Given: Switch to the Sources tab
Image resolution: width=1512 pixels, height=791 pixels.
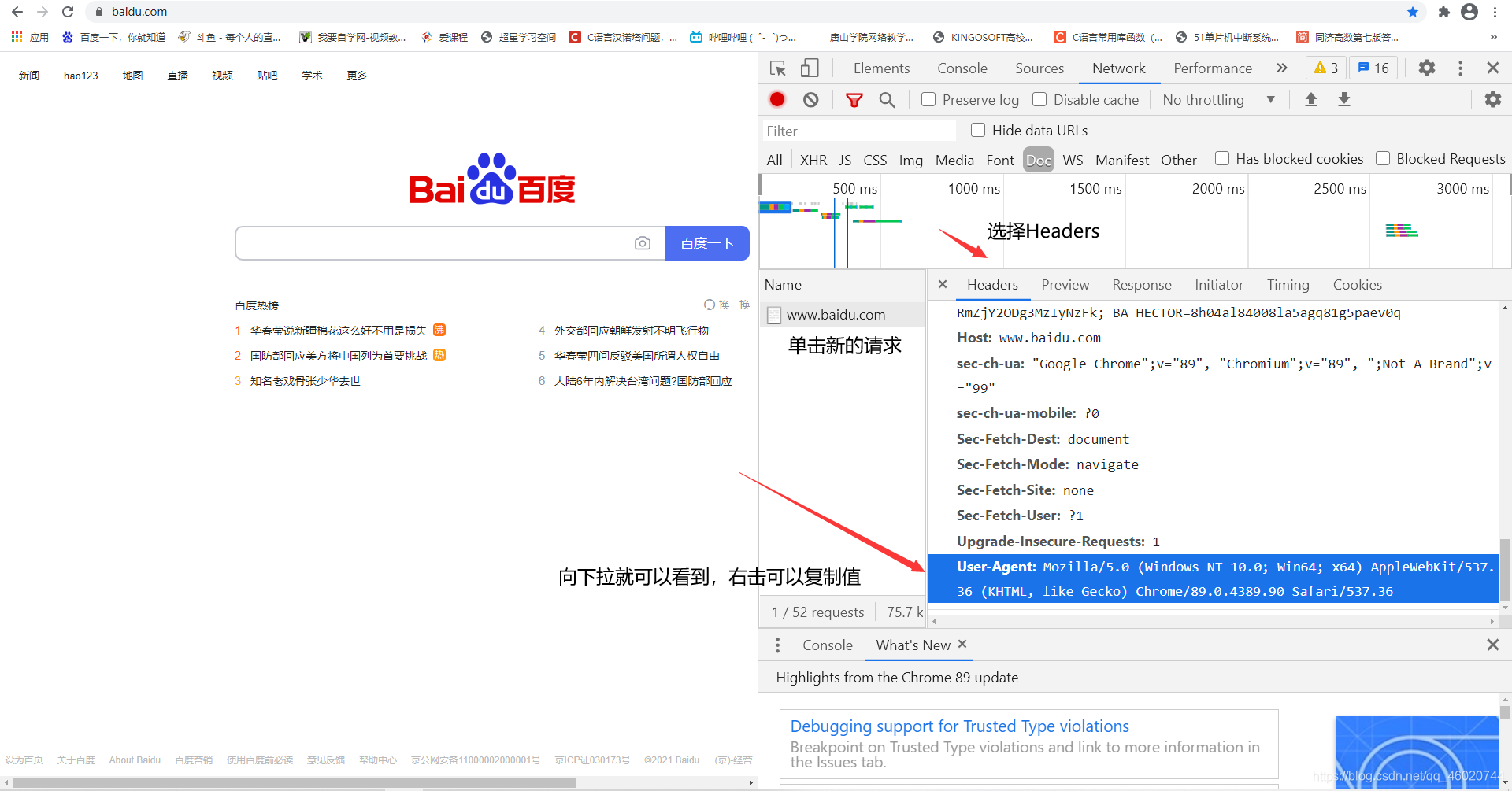Looking at the screenshot, I should pos(1039,68).
